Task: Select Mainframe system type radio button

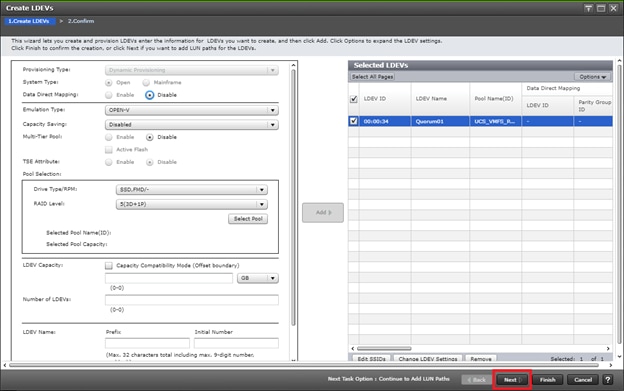Action: point(146,82)
